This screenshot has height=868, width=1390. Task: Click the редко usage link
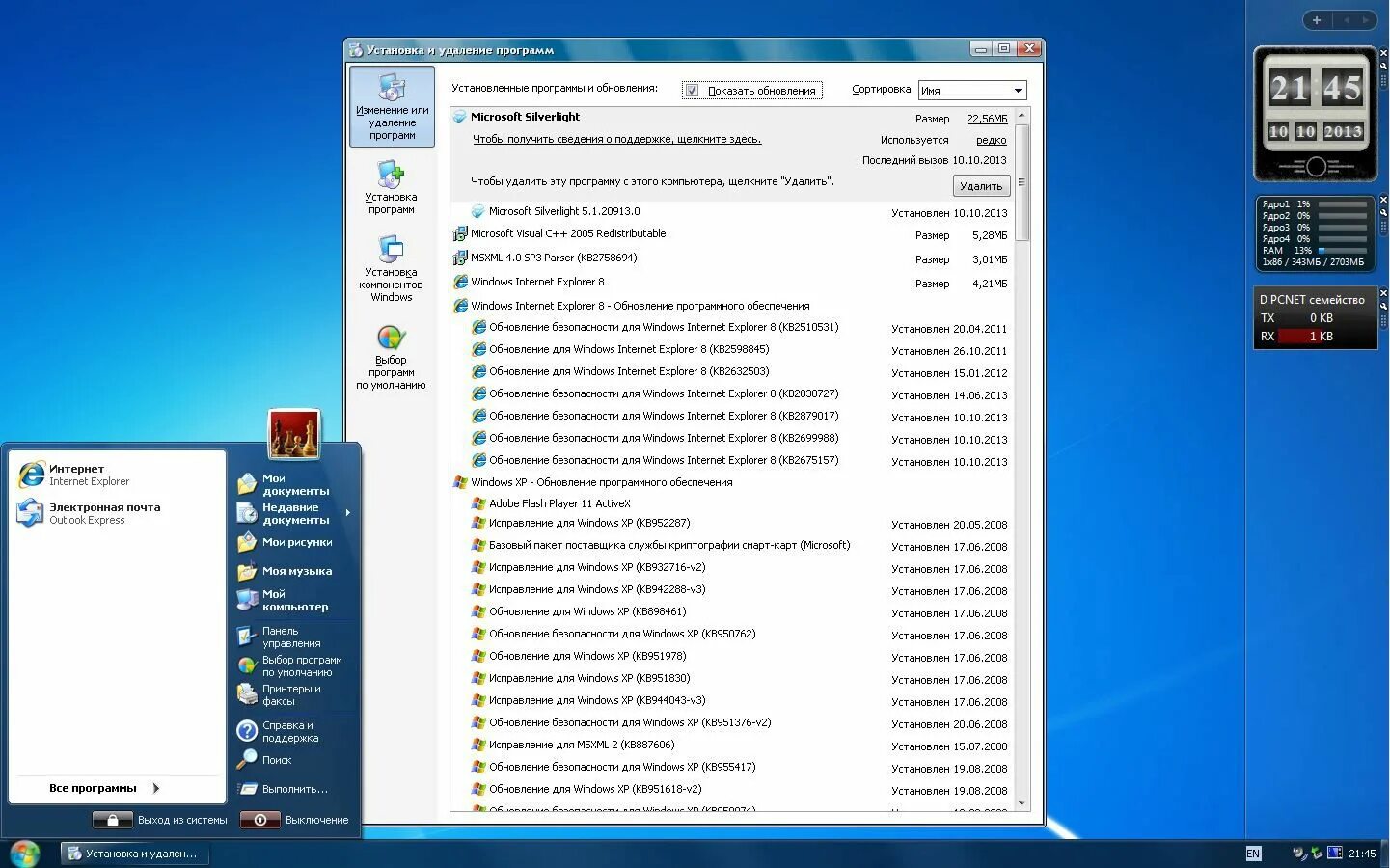[992, 140]
